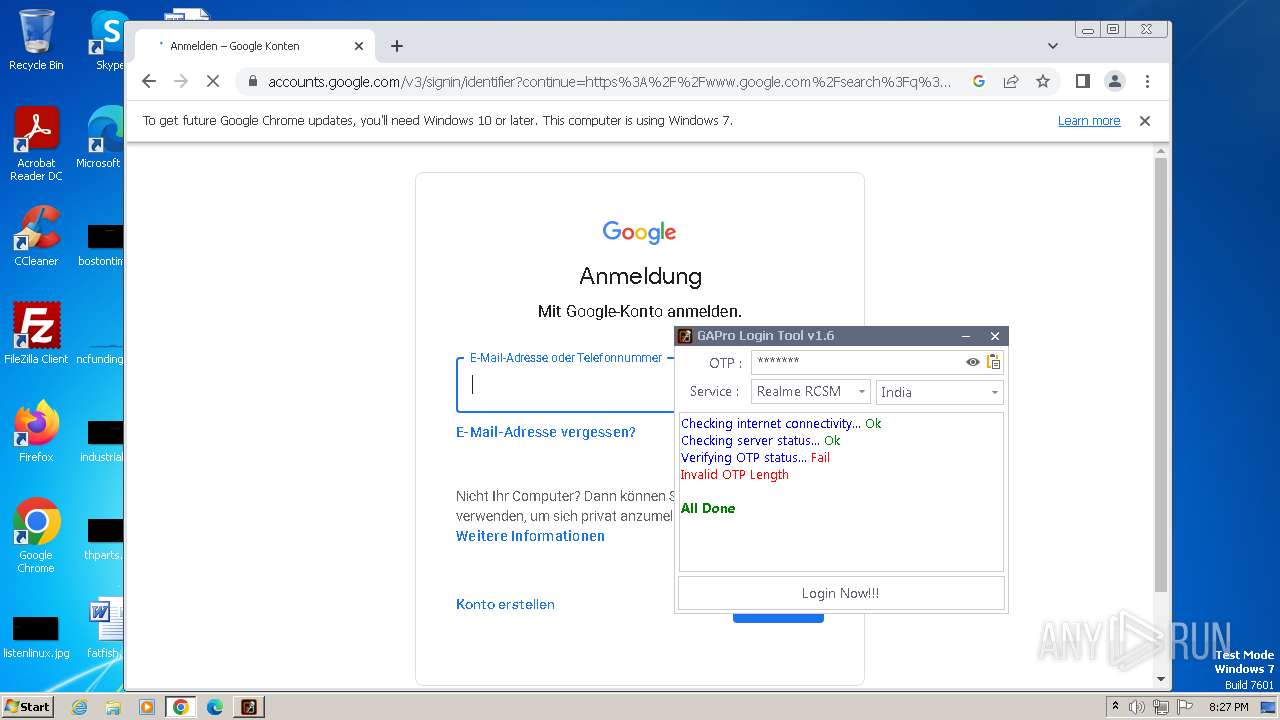The height and width of the screenshot is (720, 1280).
Task: Click the taskbar clock 8:27 PM
Action: click(x=1228, y=707)
